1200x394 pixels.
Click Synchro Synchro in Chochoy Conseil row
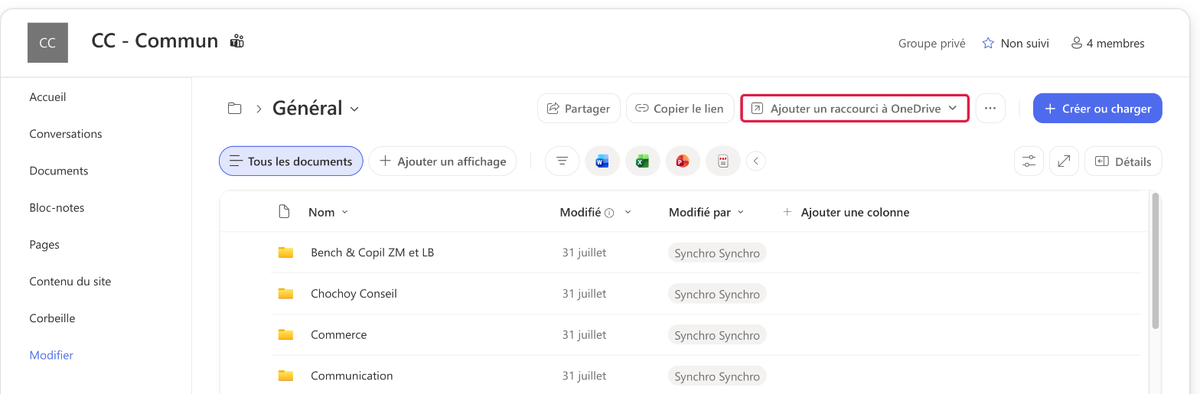pyautogui.click(x=717, y=294)
